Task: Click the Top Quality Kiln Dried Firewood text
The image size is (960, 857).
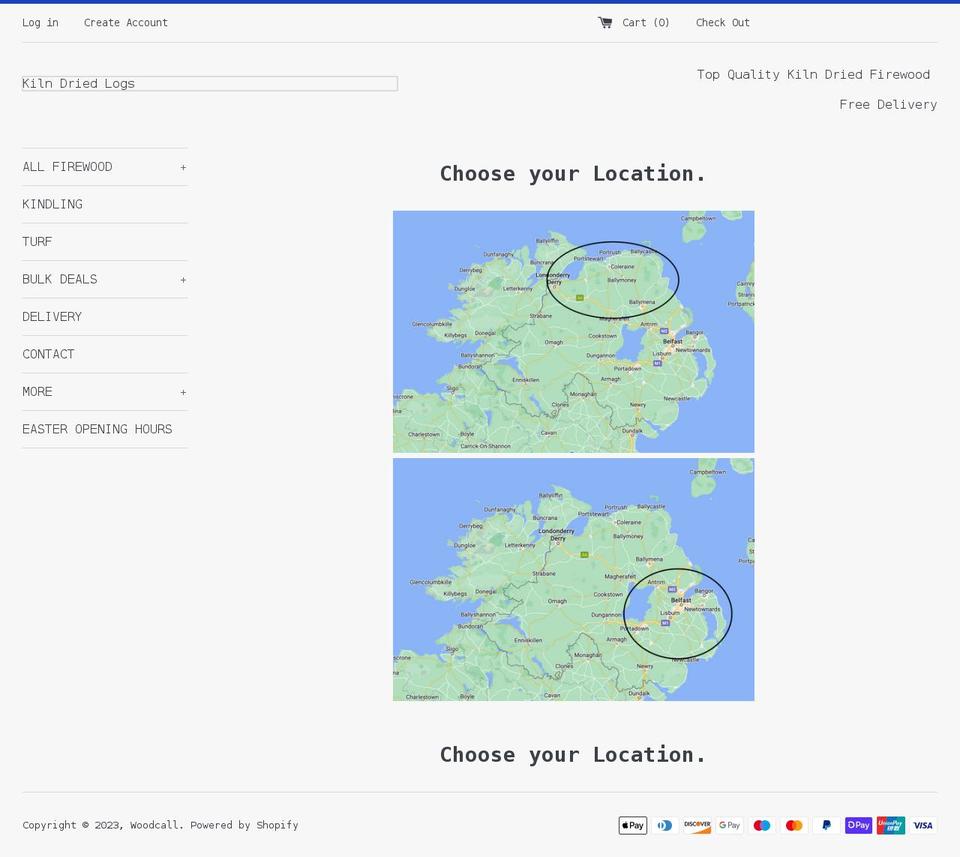Action: click(813, 75)
